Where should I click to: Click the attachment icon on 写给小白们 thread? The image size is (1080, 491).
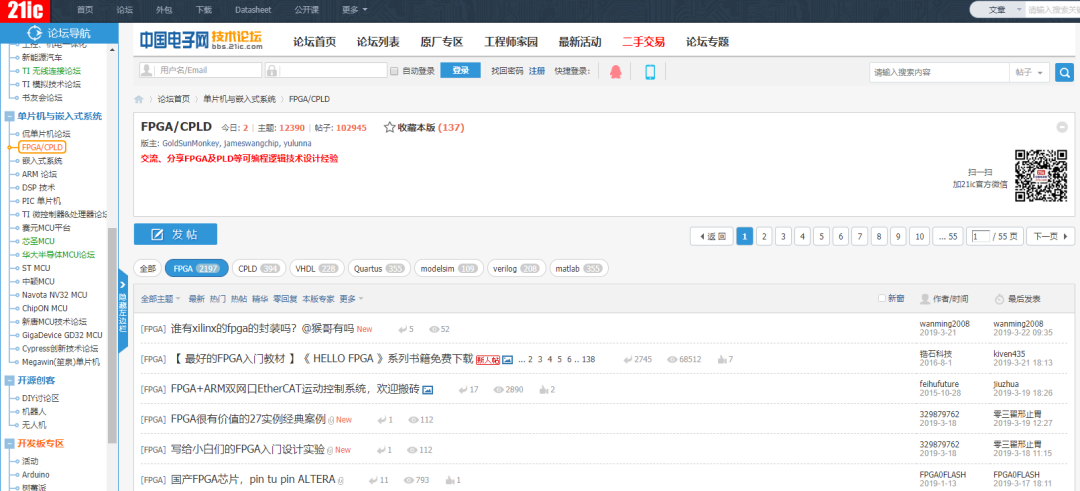pos(330,450)
